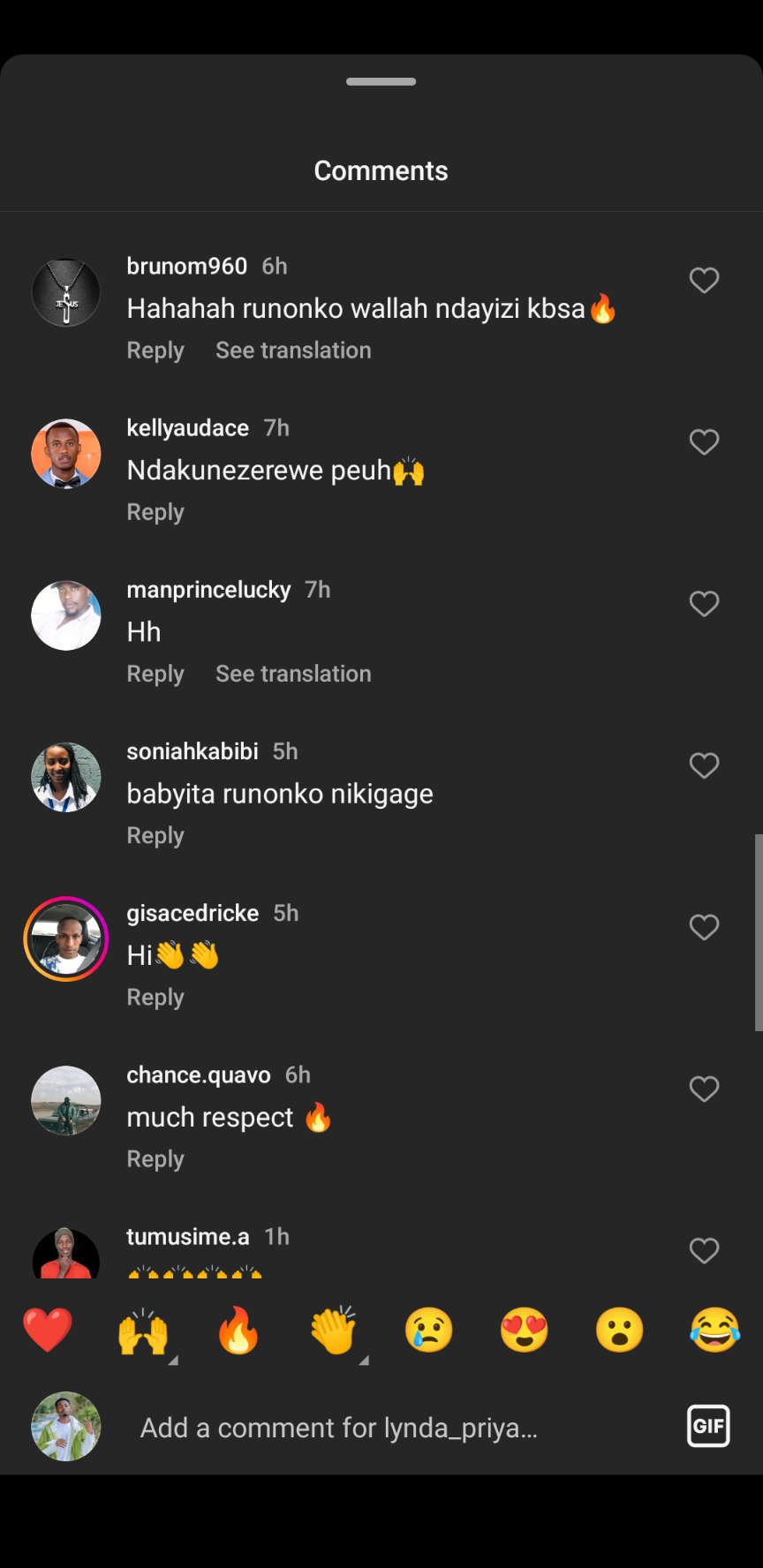This screenshot has width=763, height=1568.
Task: Like kellyaudace's comment with the heart
Action: click(x=704, y=442)
